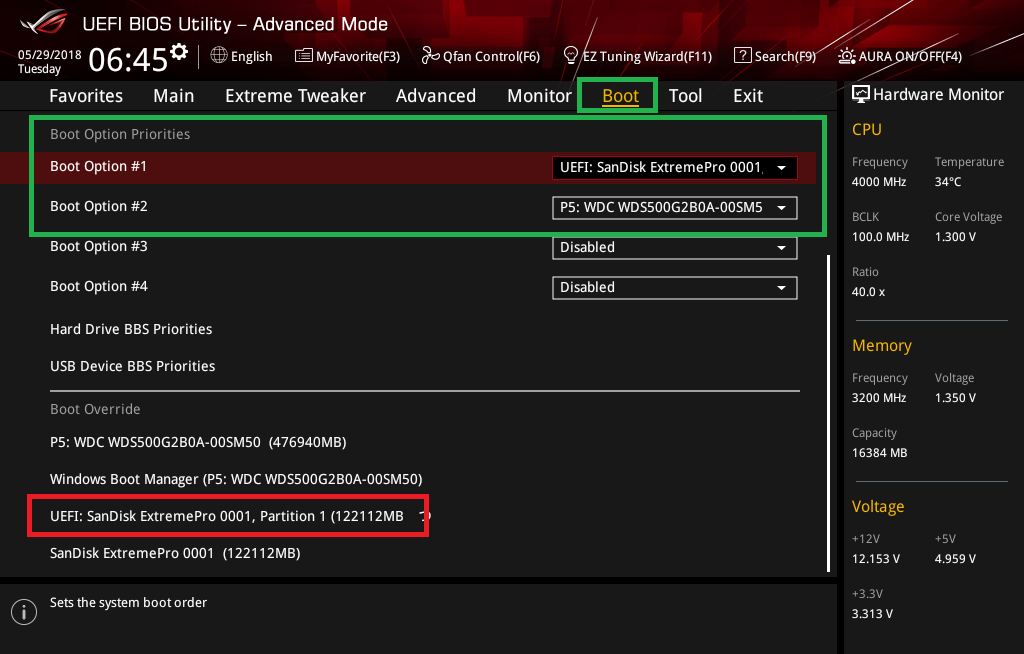Viewport: 1024px width, 654px height.
Task: Click the 05/29/2018 date text
Action: click(50, 55)
